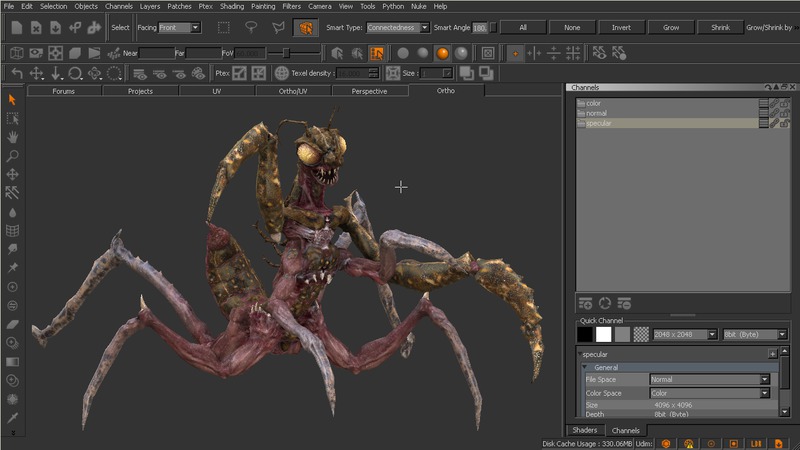Open the 2048 x 2048 size dropdown

[685, 334]
